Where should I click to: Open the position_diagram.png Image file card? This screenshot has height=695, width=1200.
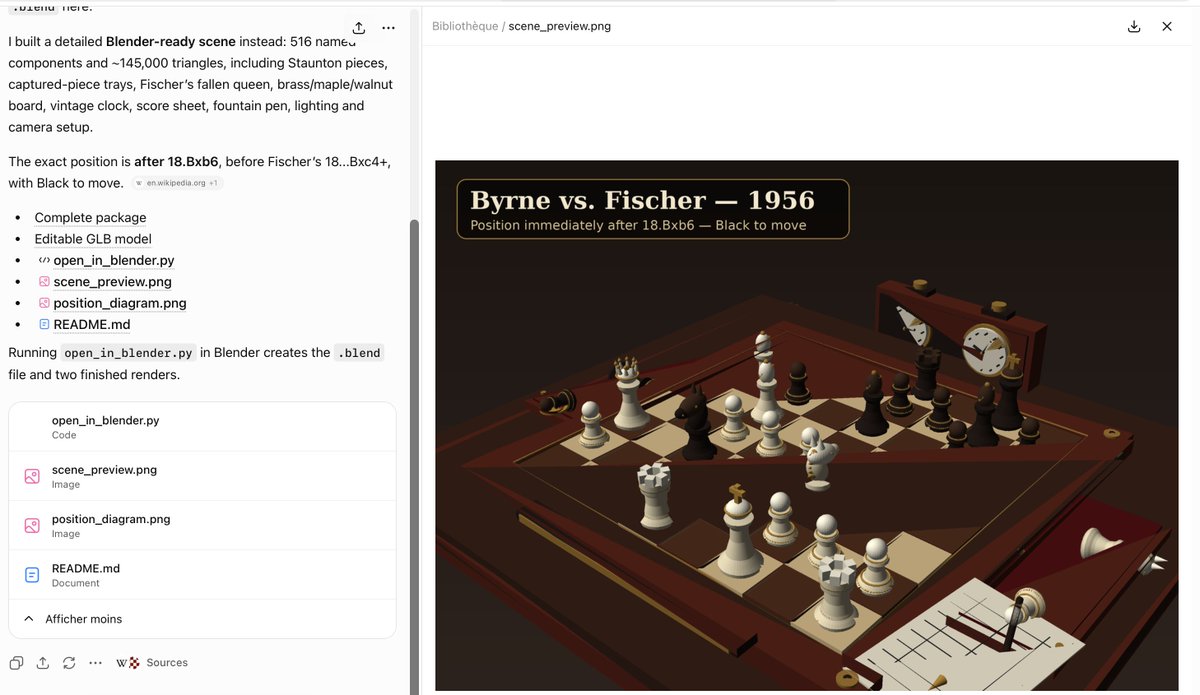202,525
